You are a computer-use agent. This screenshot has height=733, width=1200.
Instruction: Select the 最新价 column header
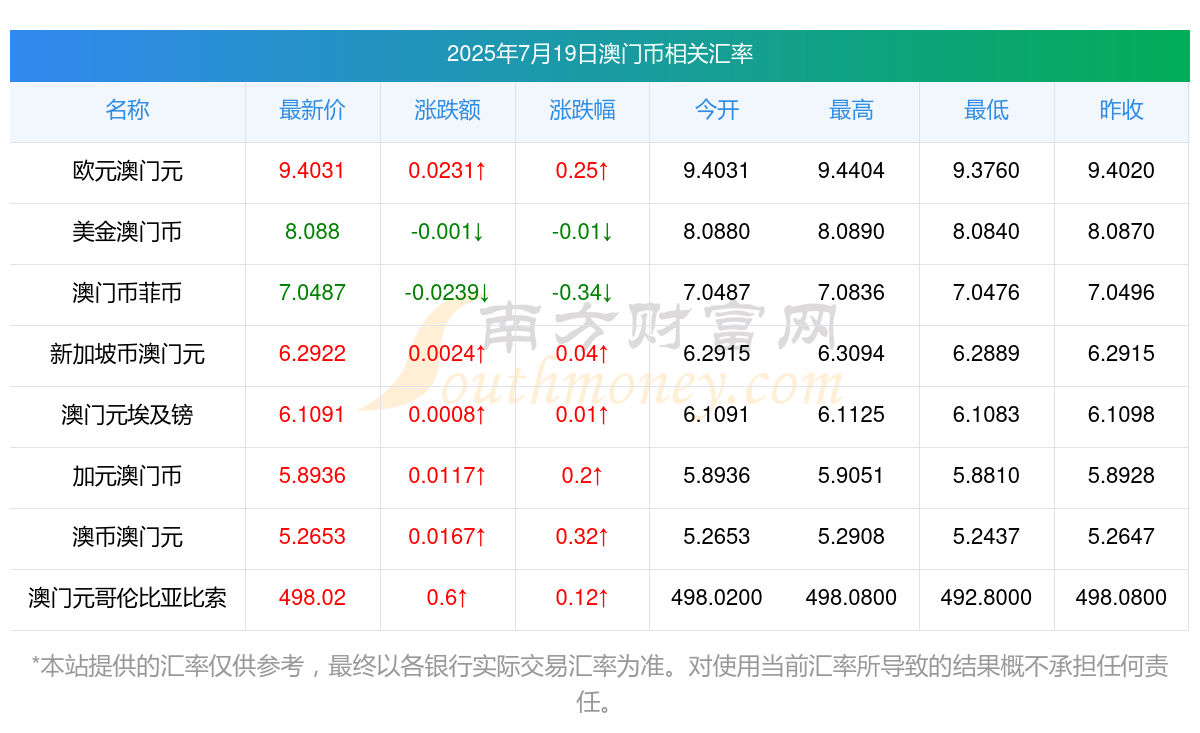313,110
